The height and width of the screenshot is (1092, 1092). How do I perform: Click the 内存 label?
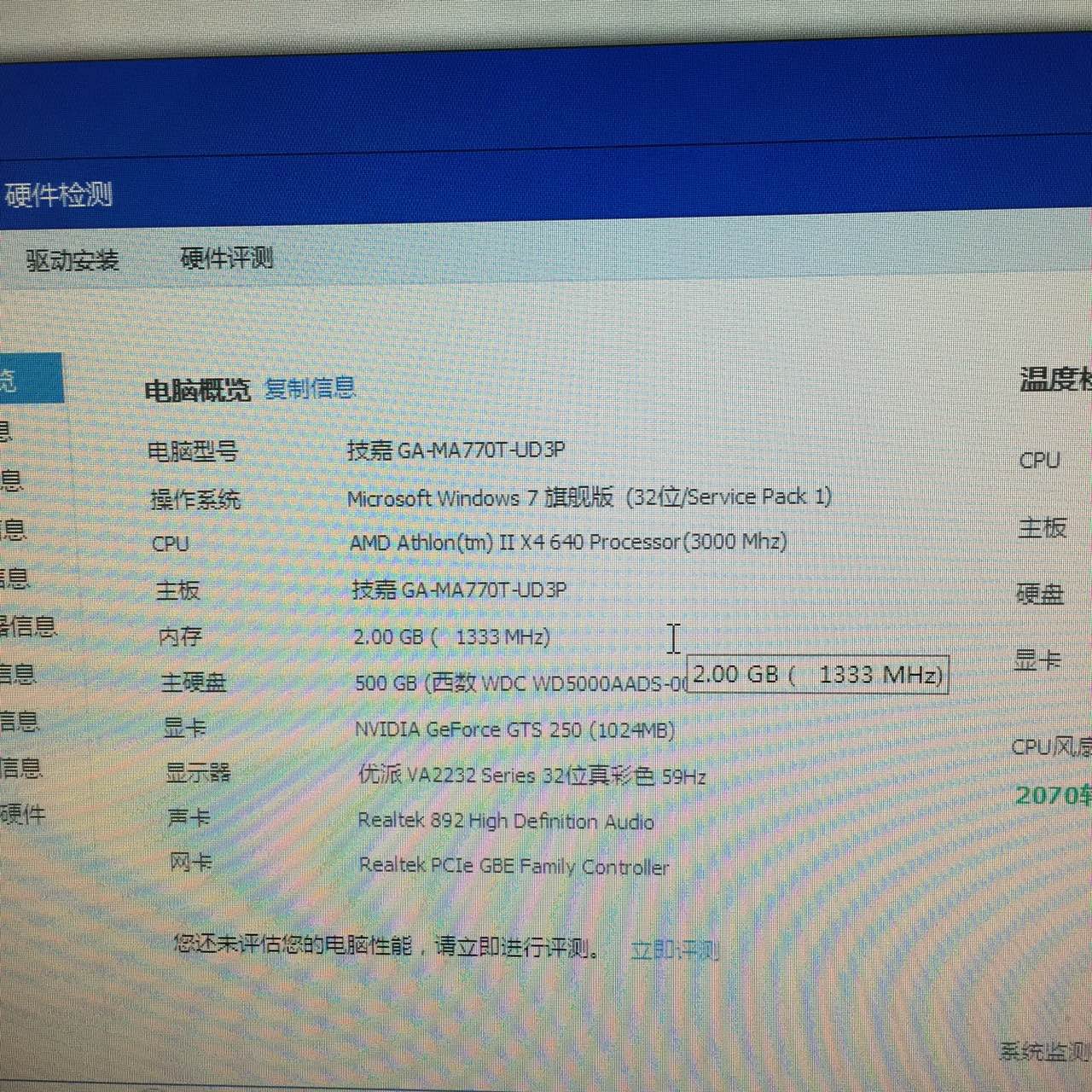click(x=181, y=636)
